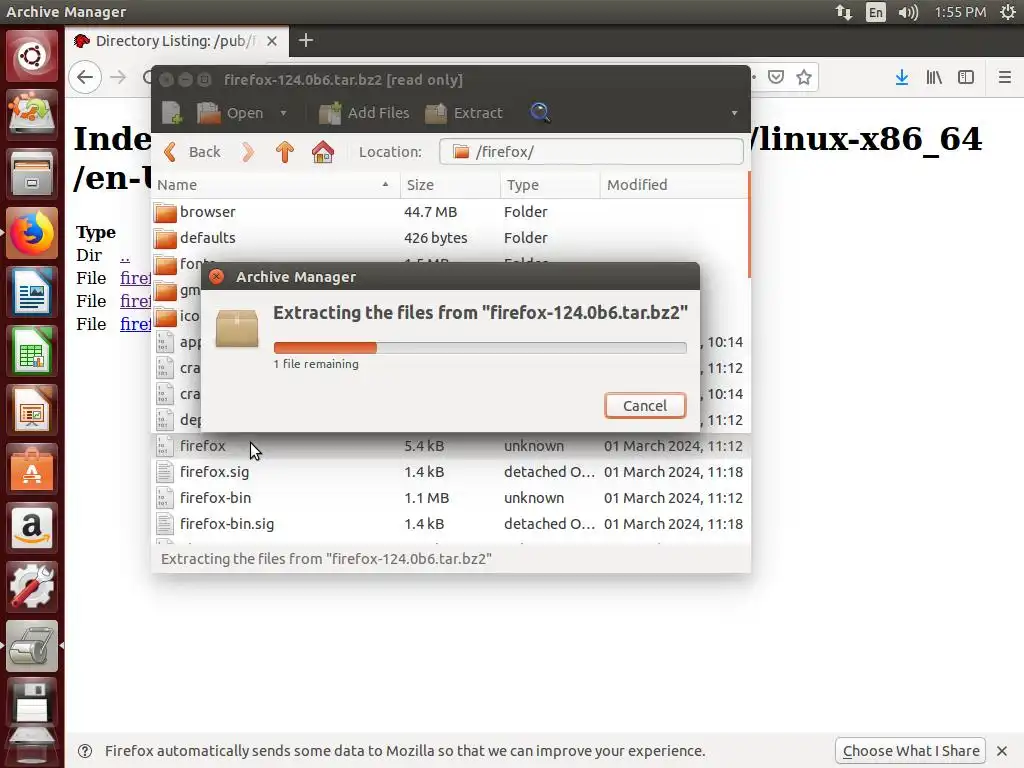Click the Directory Listing browser tab
The height and width of the screenshot is (768, 1024).
[x=176, y=41]
